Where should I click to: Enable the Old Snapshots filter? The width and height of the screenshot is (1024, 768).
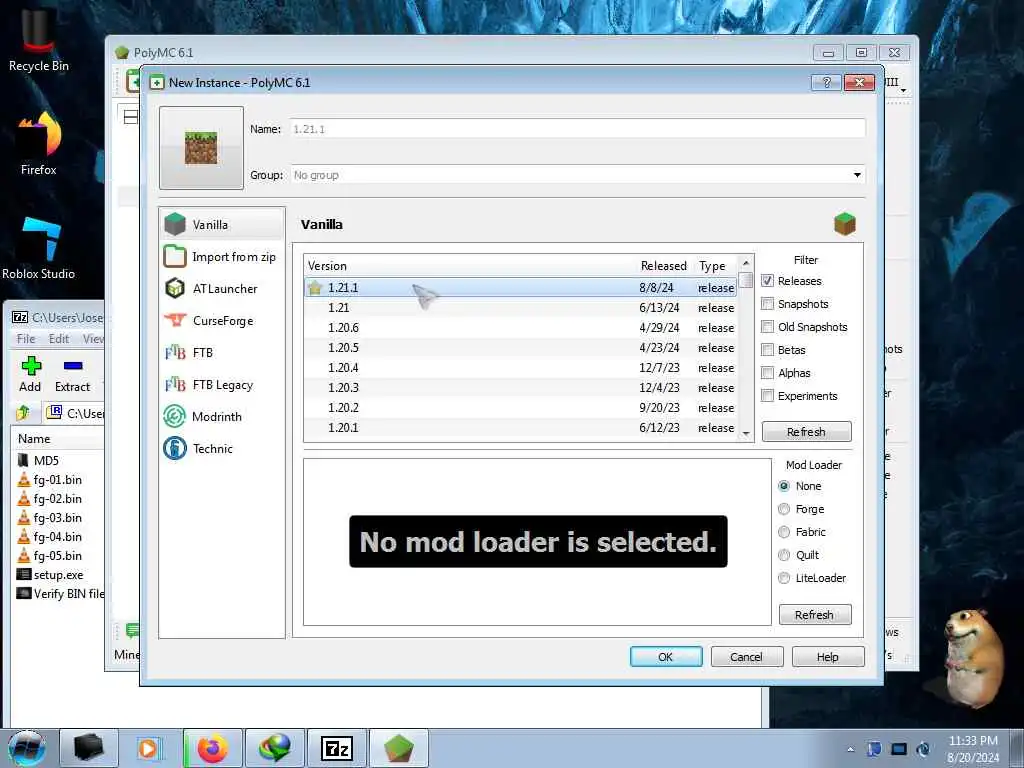pos(767,327)
